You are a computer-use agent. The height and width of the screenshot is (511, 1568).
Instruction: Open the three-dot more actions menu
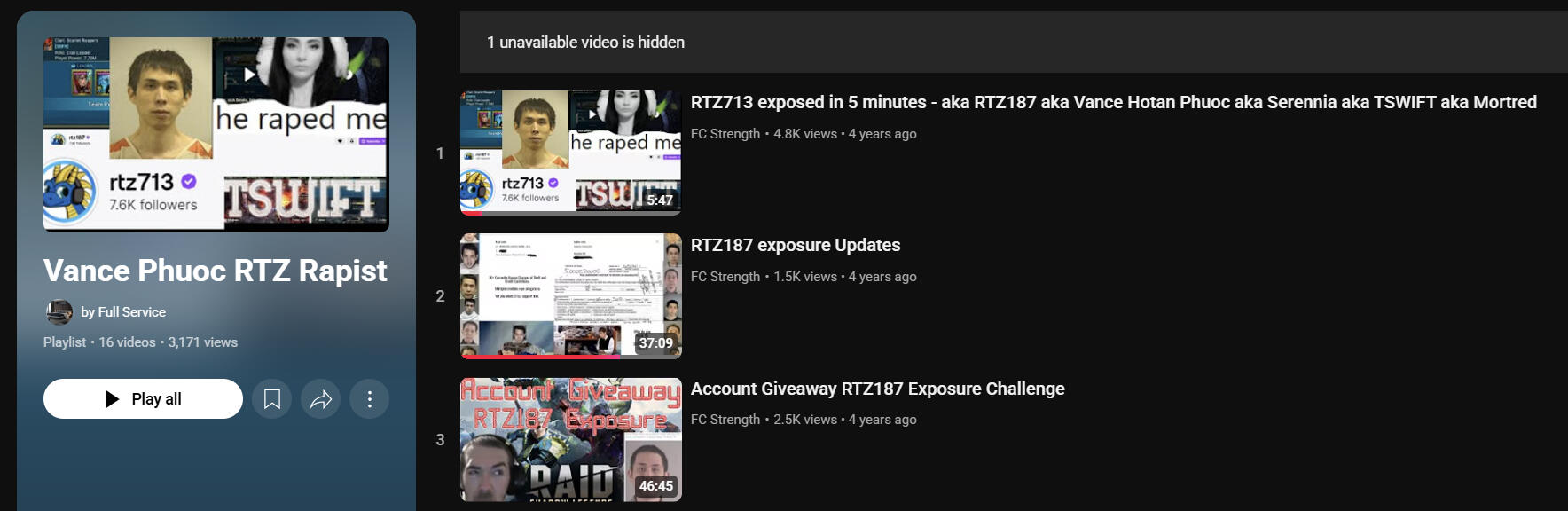point(370,399)
